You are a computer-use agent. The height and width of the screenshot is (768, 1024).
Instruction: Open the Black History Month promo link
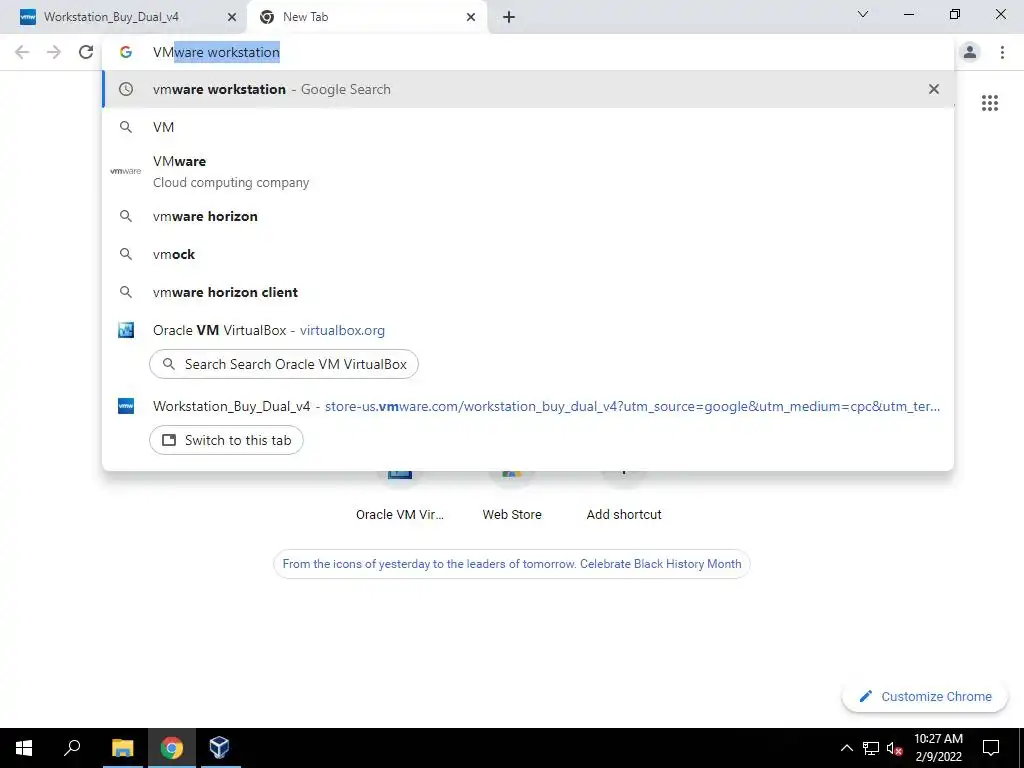coord(511,564)
